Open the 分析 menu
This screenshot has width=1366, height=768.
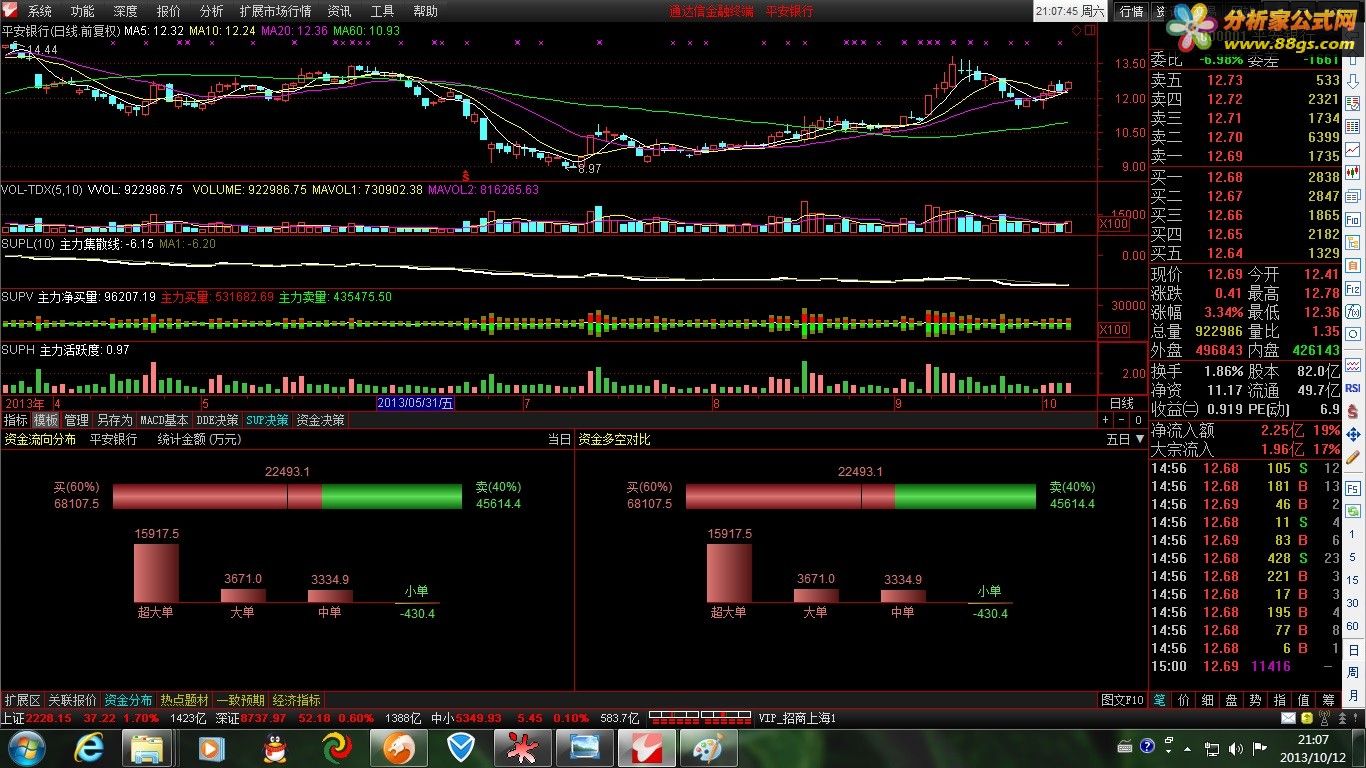[211, 11]
